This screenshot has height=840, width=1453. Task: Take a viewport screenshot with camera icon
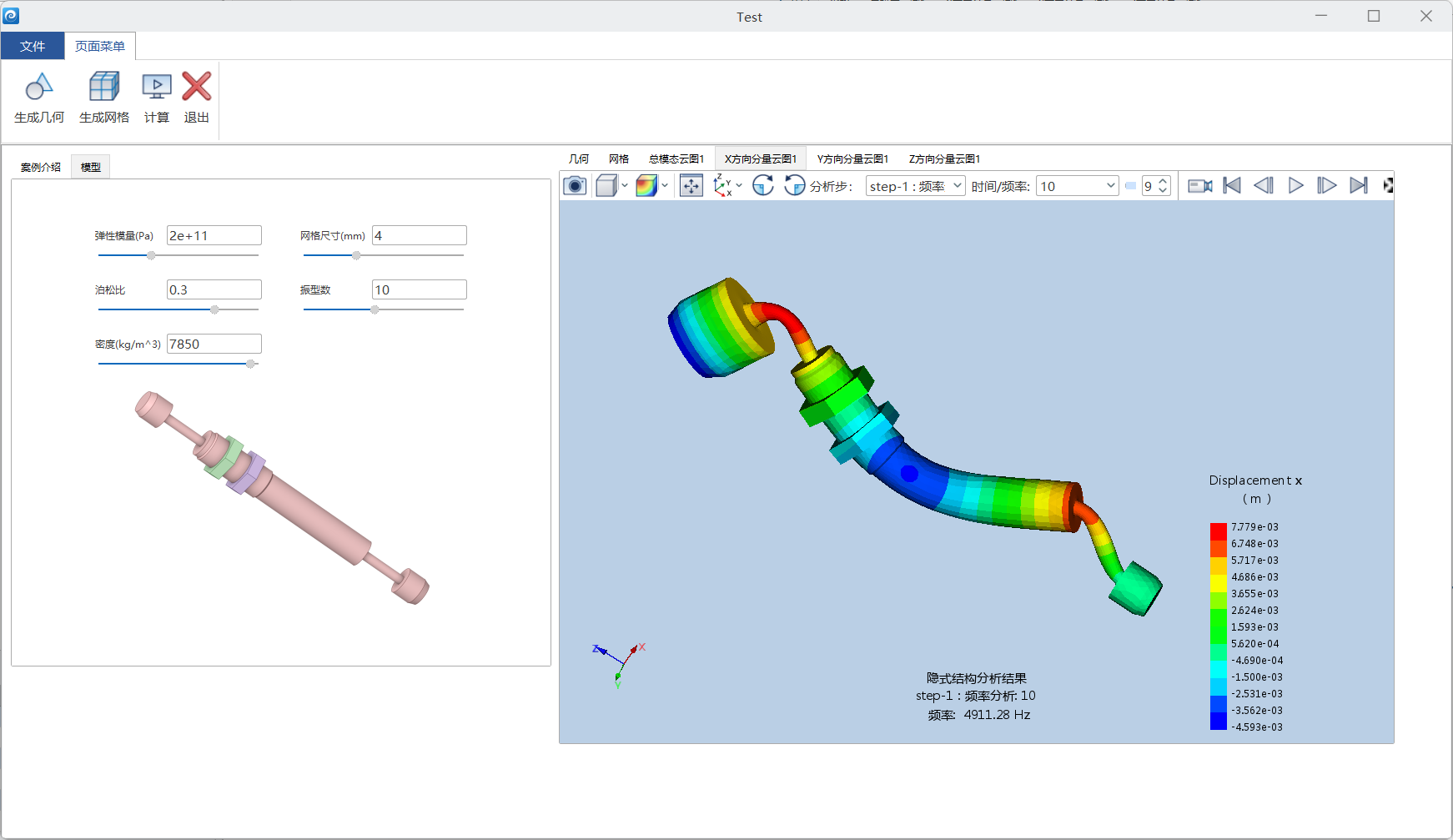click(x=575, y=185)
